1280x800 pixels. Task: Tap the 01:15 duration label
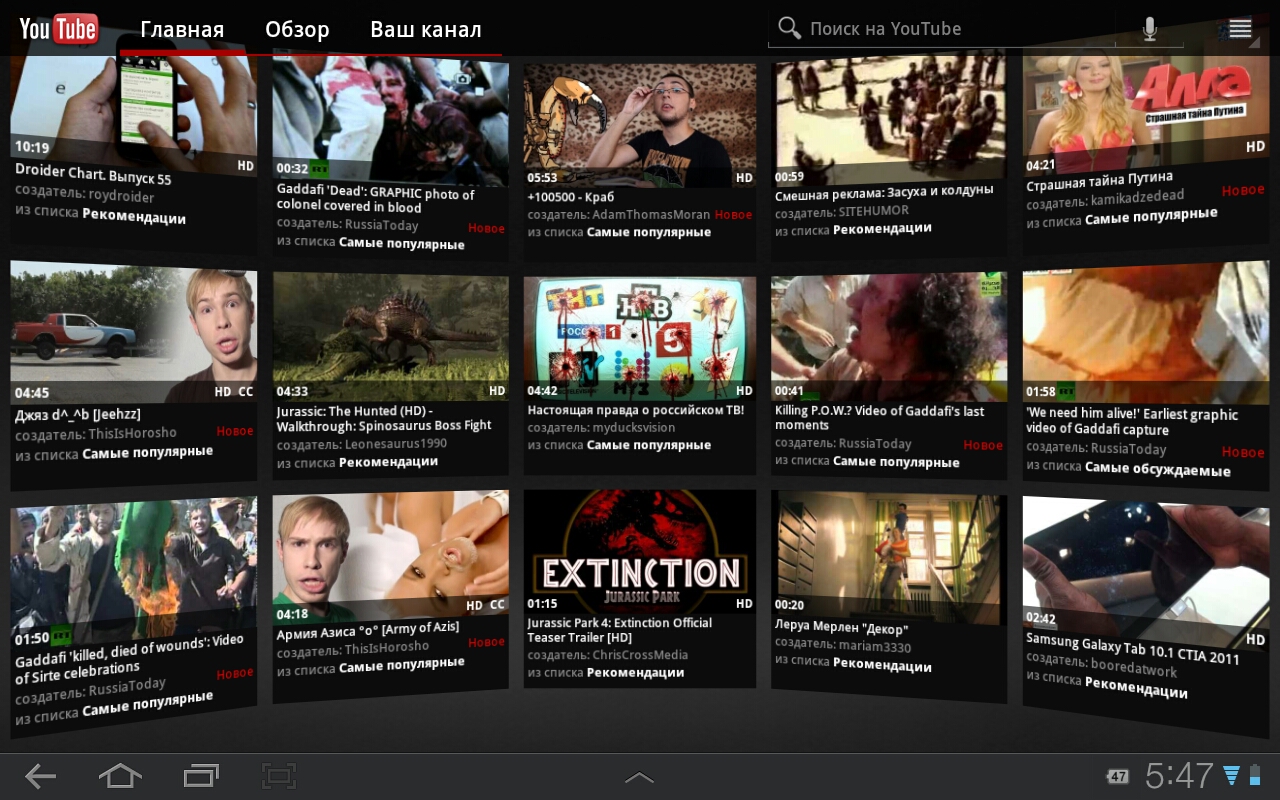pos(543,604)
